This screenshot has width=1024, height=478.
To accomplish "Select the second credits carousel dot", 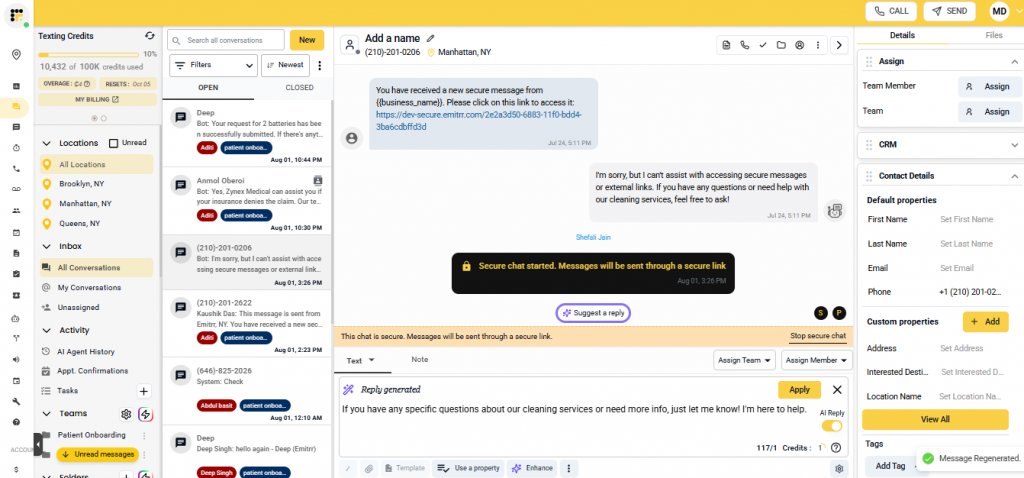I will pyautogui.click(x=101, y=117).
